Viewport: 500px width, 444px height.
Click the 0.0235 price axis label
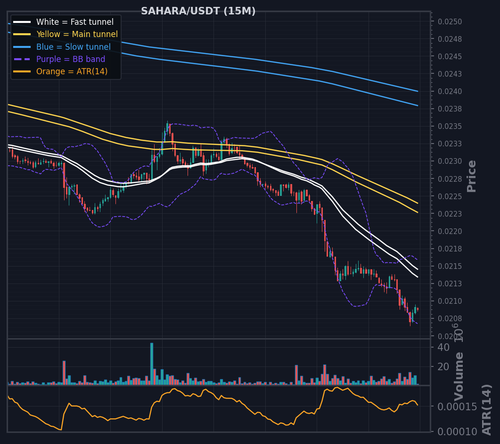tap(450, 126)
